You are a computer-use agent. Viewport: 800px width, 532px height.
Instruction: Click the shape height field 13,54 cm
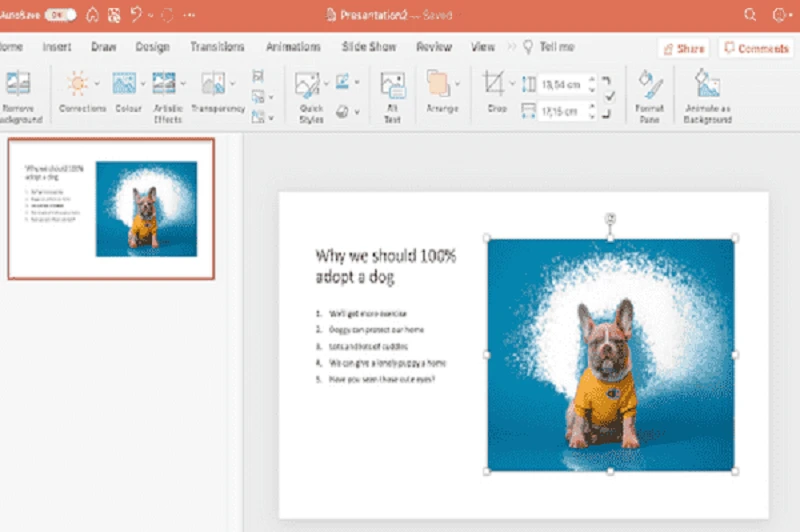[x=562, y=84]
